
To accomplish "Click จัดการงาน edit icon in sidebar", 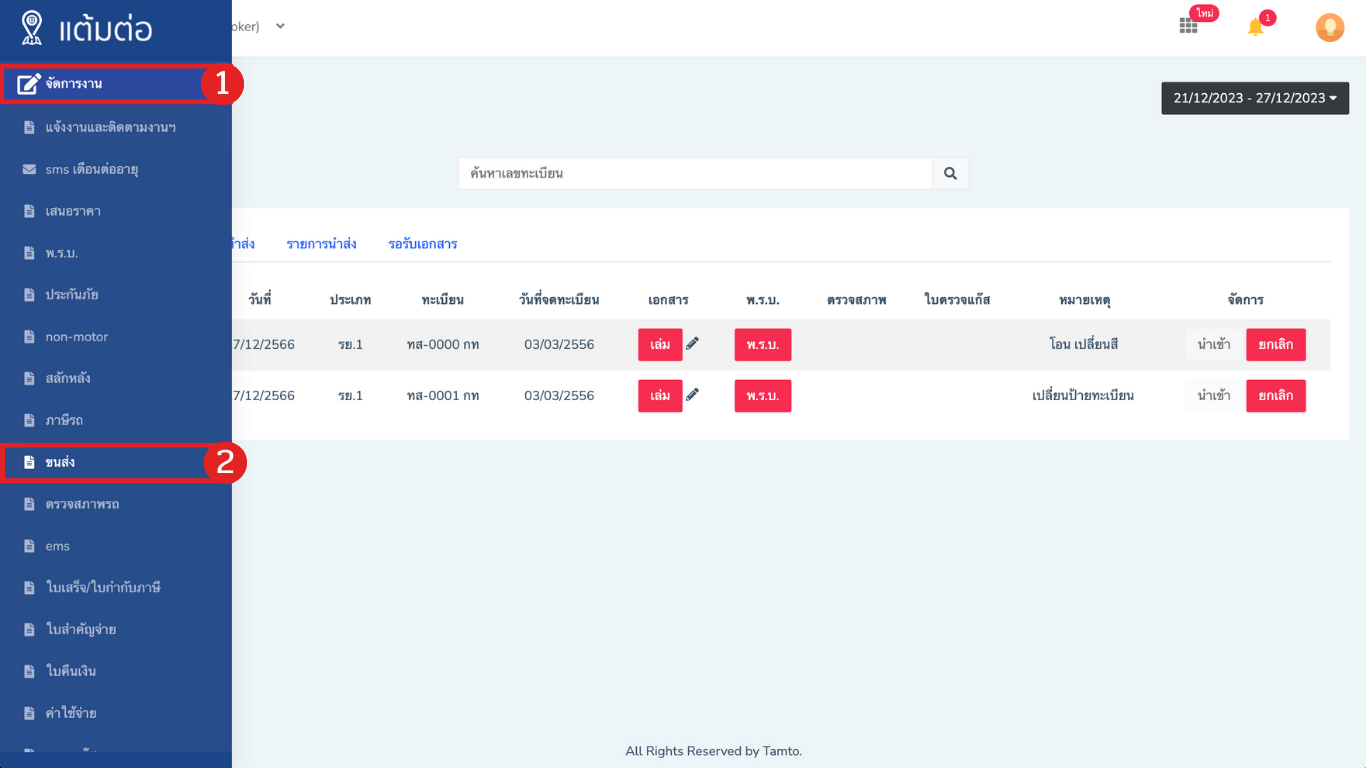I will tap(29, 84).
